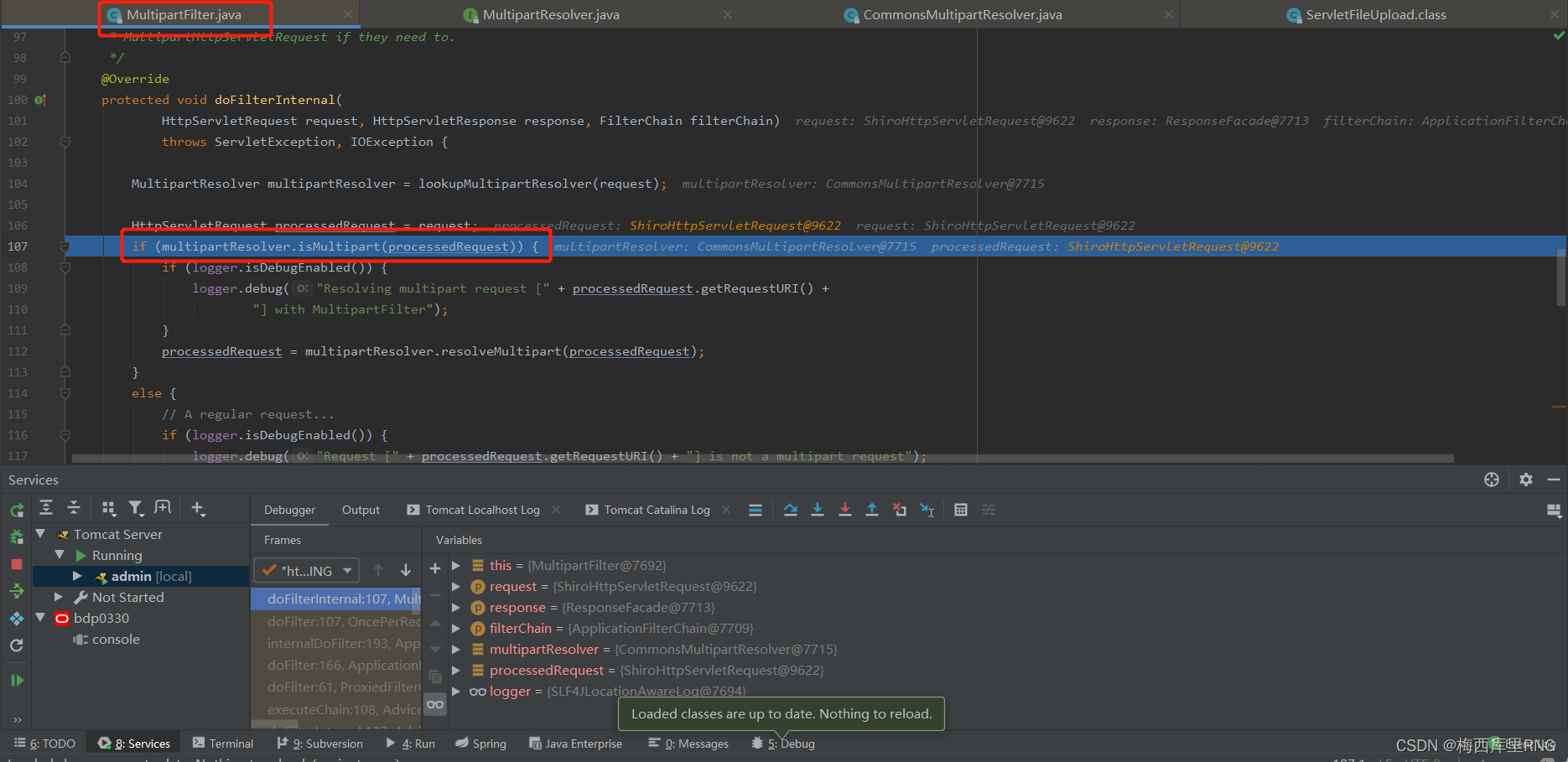Open the Filter services icon
Image resolution: width=1568 pixels, height=762 pixels.
pos(136,507)
